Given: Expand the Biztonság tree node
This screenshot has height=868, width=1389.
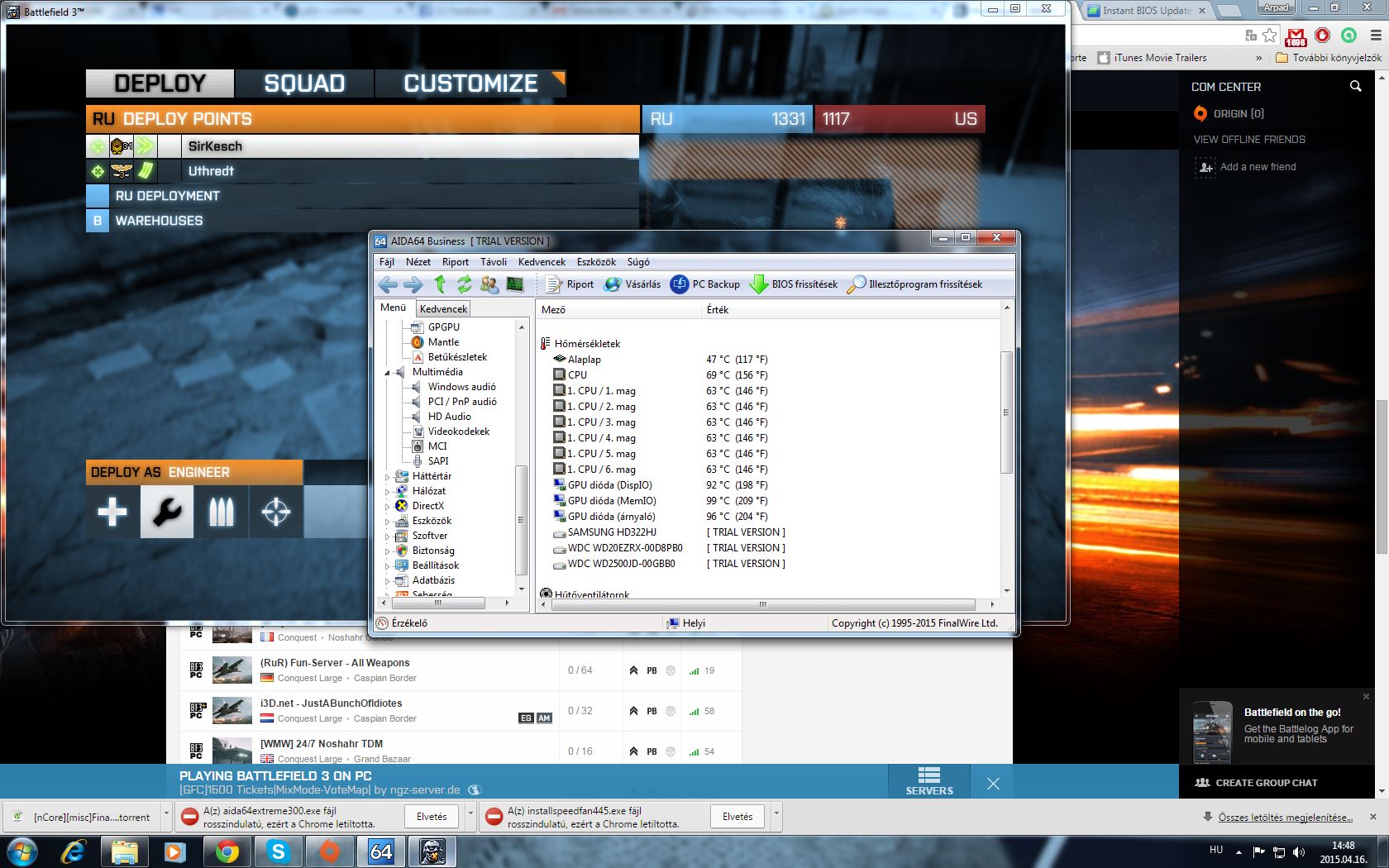Looking at the screenshot, I should tap(387, 551).
